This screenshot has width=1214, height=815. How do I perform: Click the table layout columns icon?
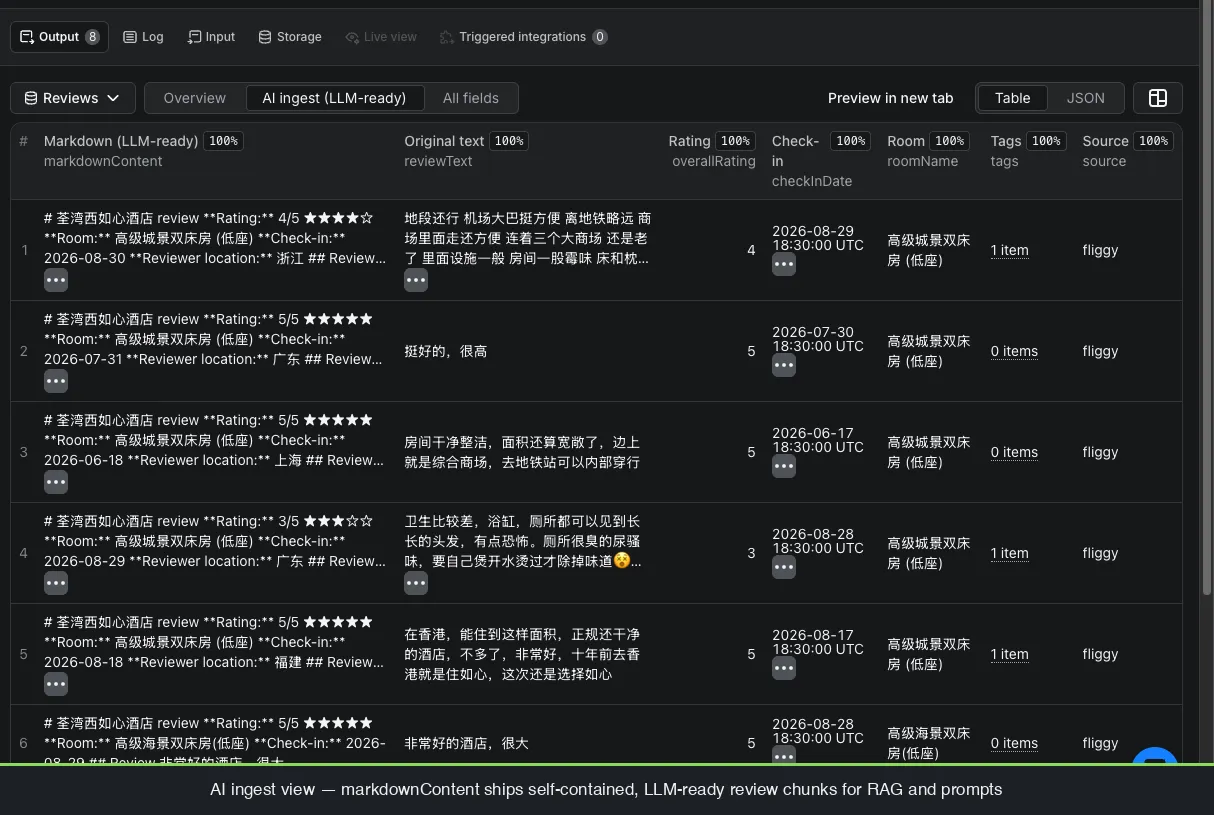1158,98
